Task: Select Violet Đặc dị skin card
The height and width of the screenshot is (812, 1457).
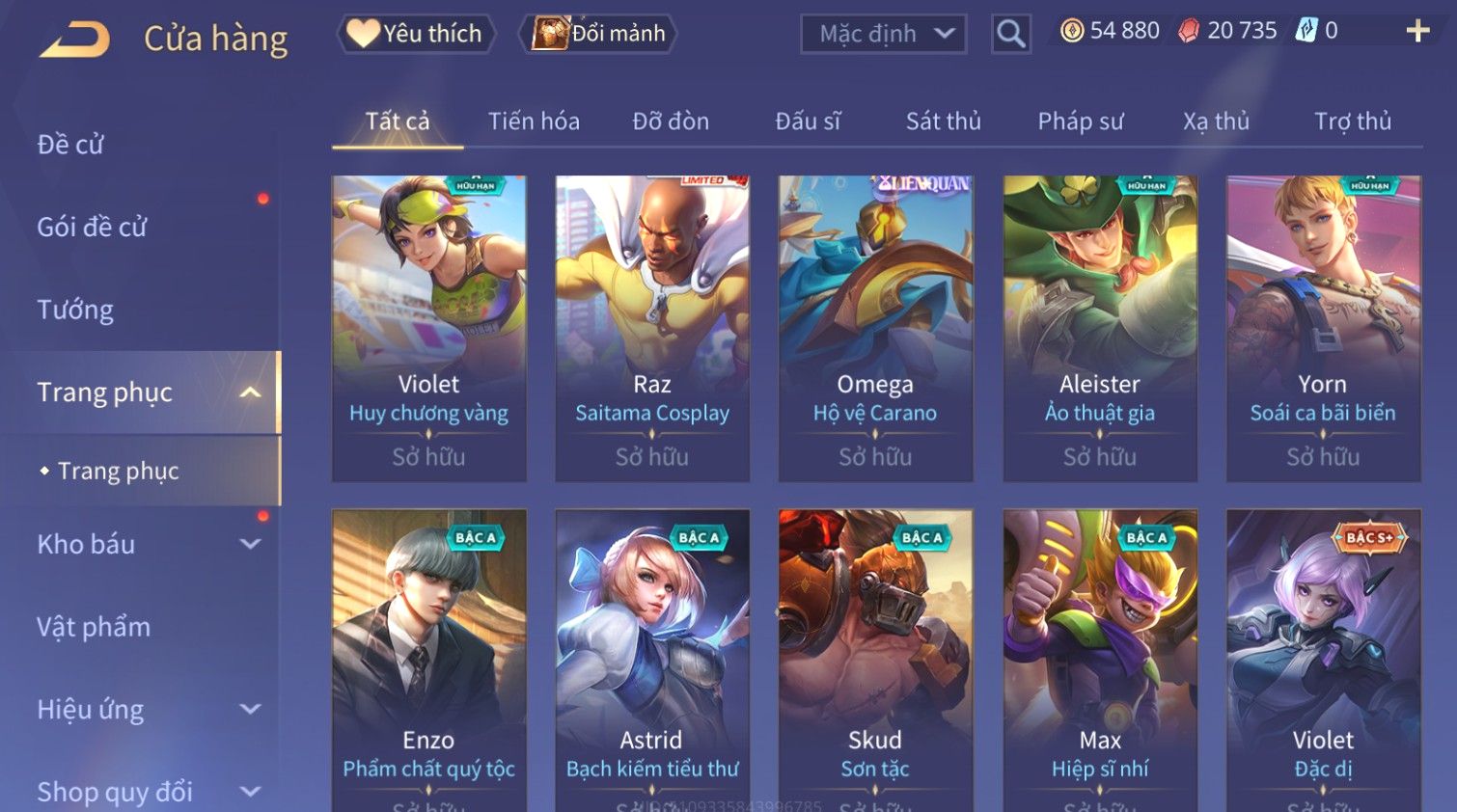Action: point(1323,661)
